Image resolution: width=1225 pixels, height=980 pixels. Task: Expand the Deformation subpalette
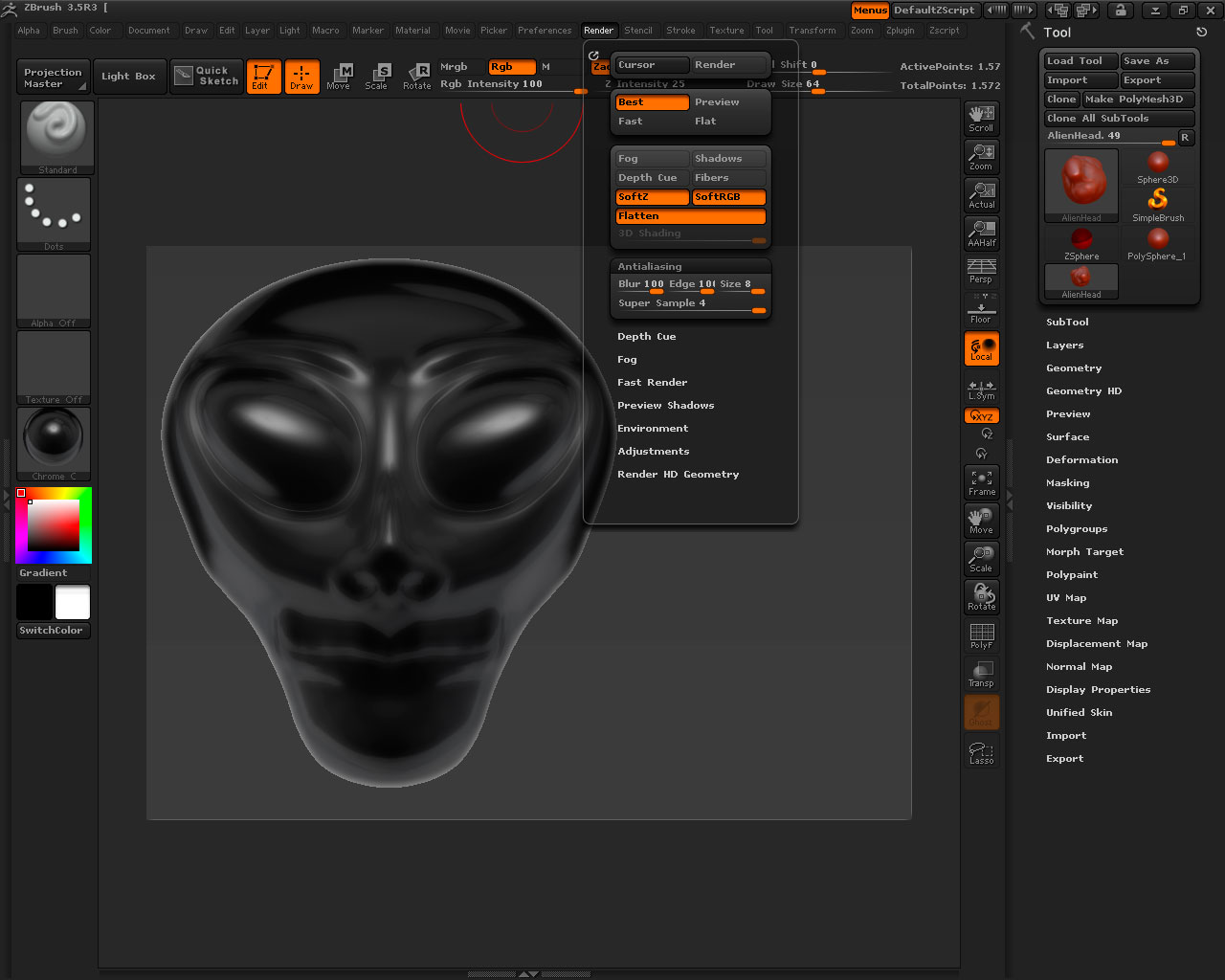click(x=1081, y=460)
